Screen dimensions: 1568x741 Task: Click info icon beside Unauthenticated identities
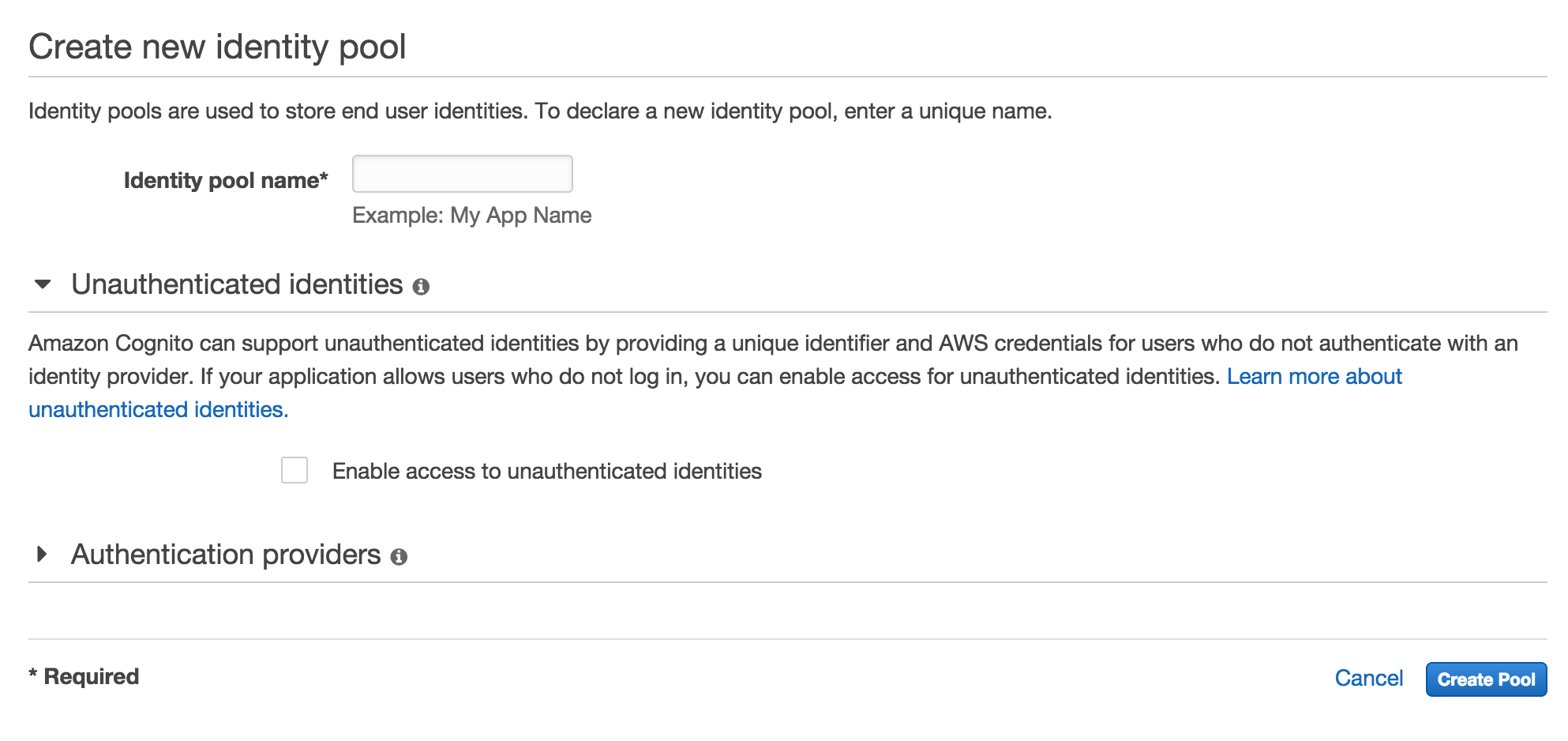point(421,287)
